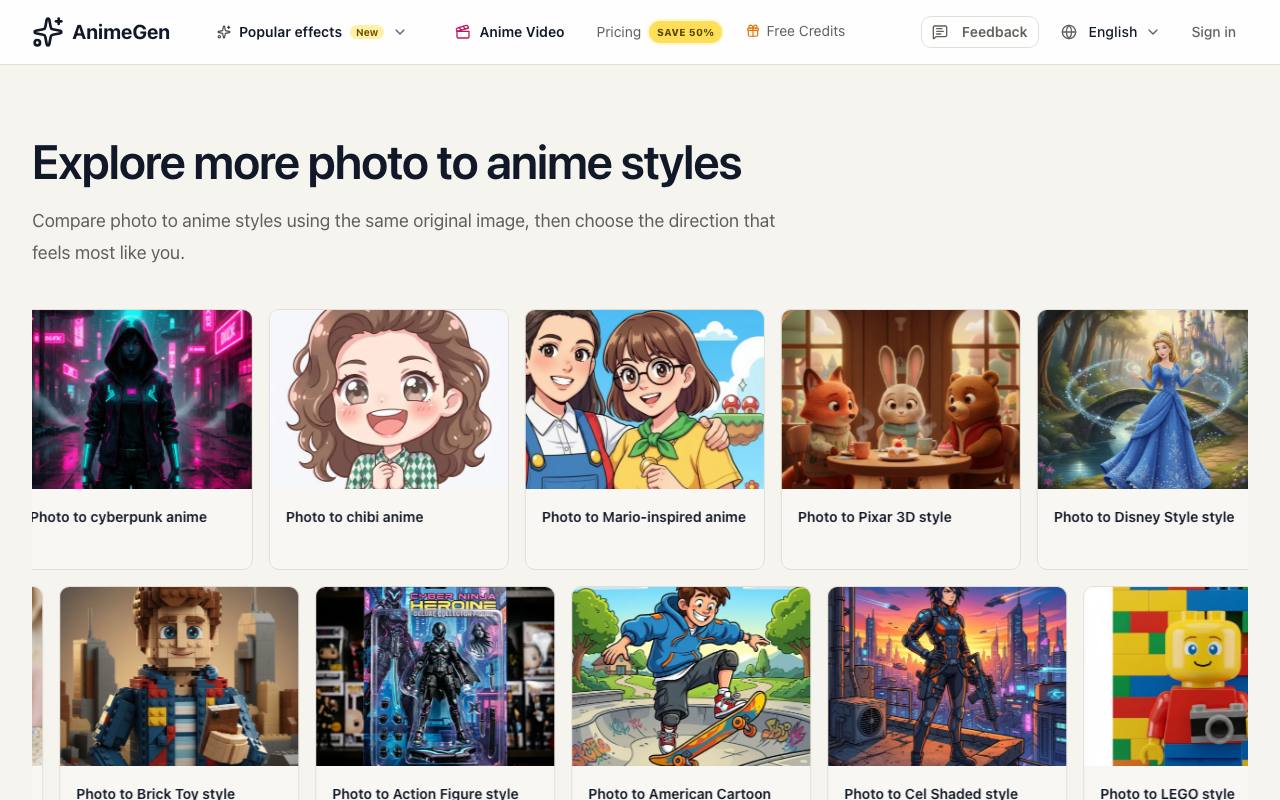Expand the Popular effects dropdown chevron
Screen dimensions: 1280x800
pyautogui.click(x=400, y=32)
